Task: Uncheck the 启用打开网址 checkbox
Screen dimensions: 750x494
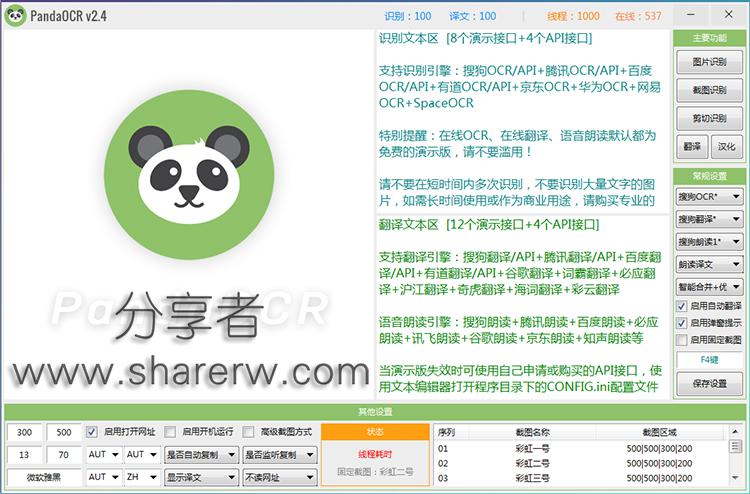Action: click(x=91, y=432)
